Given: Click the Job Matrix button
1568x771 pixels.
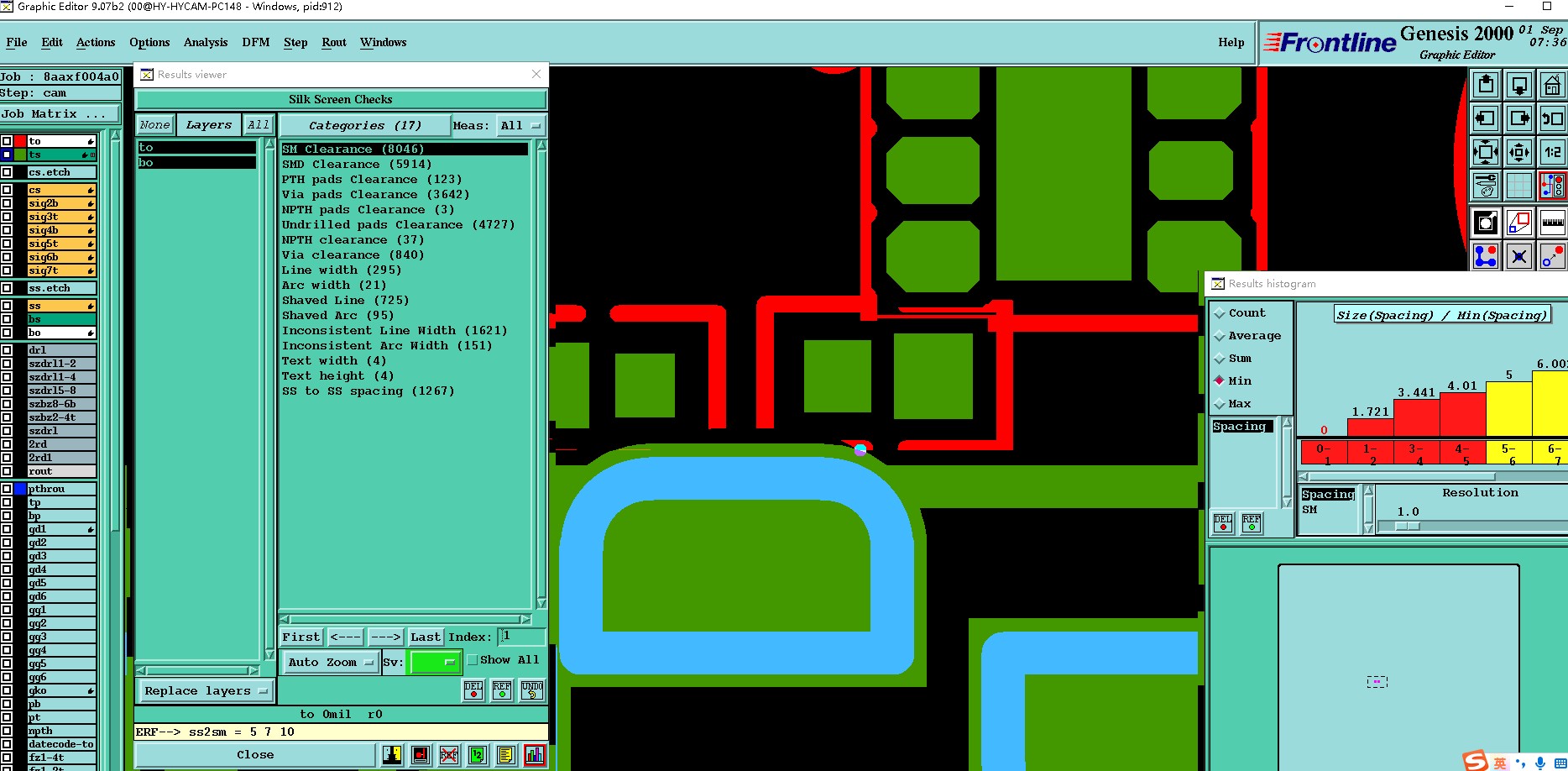Looking at the screenshot, I should click(x=60, y=114).
